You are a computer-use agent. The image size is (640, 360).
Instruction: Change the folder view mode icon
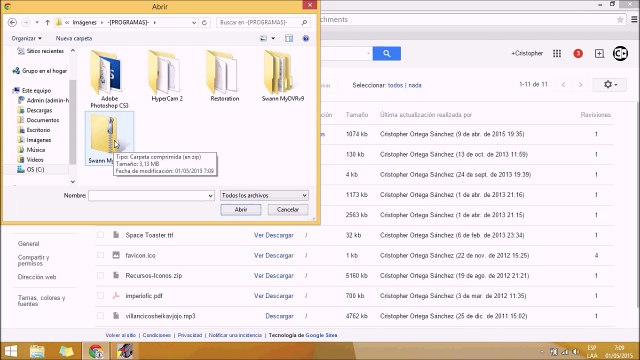pos(264,38)
